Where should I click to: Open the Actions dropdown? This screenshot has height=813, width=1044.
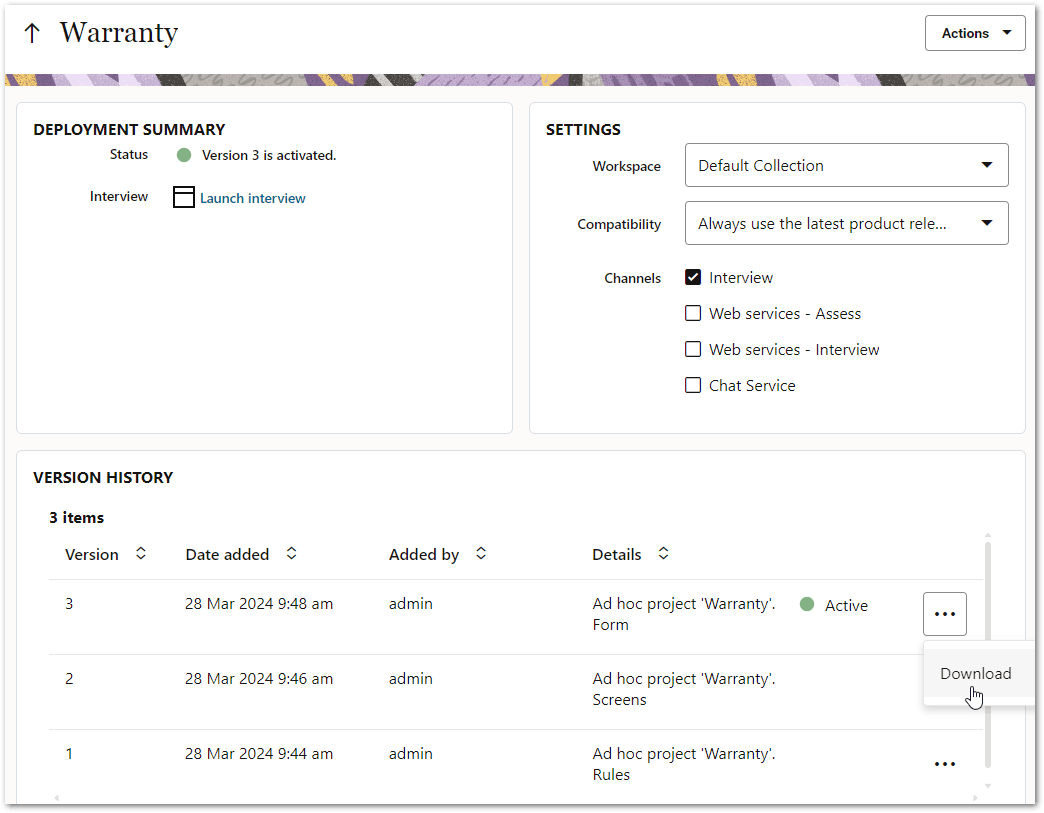click(975, 32)
